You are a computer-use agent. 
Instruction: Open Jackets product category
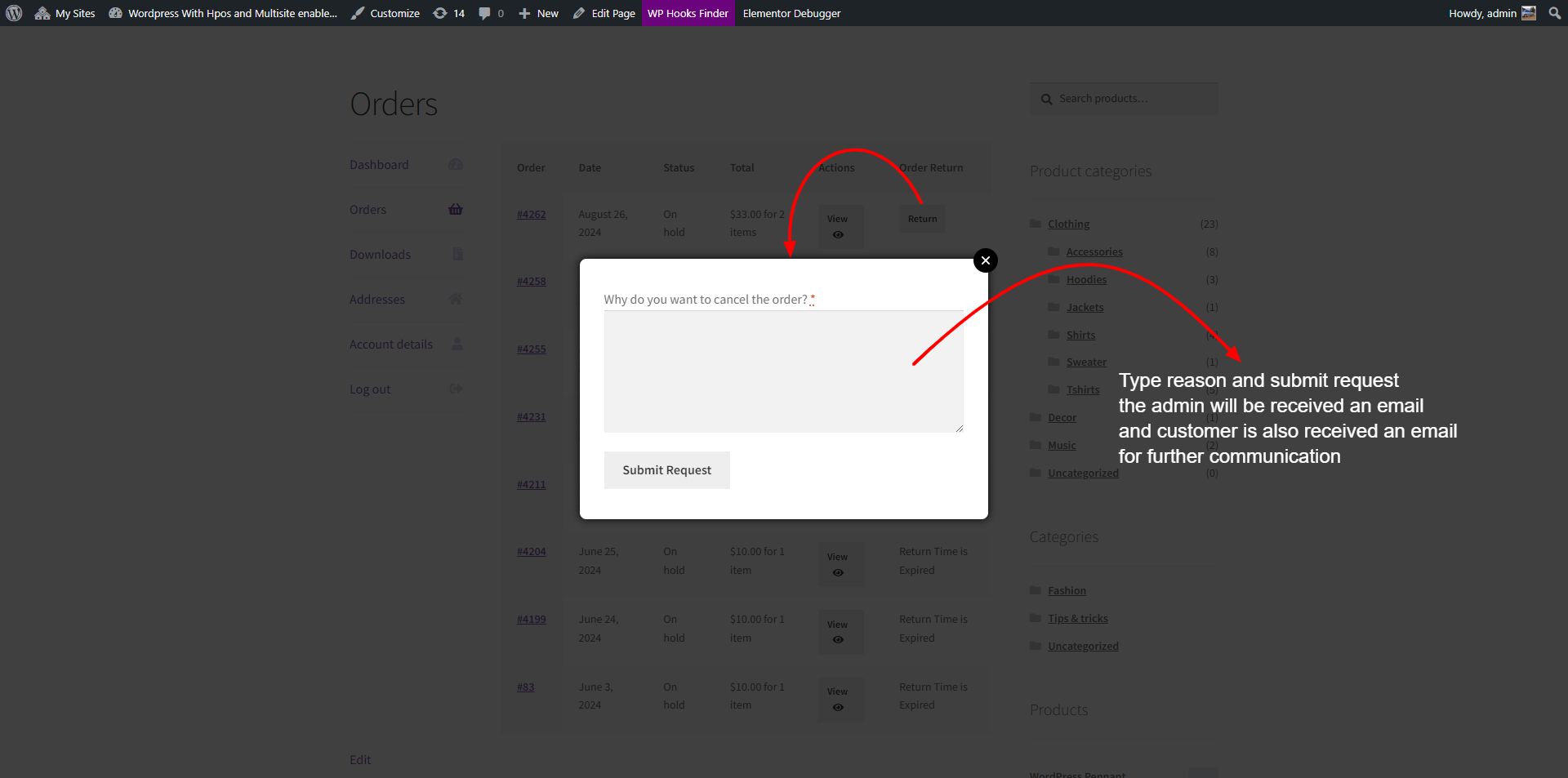click(1085, 308)
